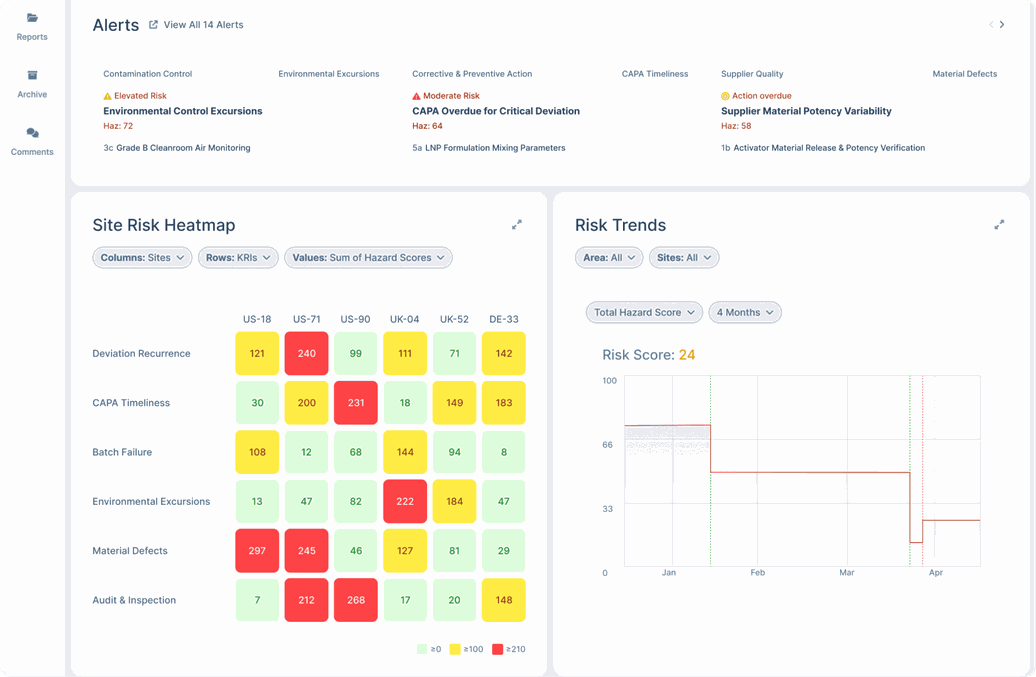This screenshot has width=1036, height=677.
Task: Select the red 231 heatmap cell
Action: click(x=355, y=403)
